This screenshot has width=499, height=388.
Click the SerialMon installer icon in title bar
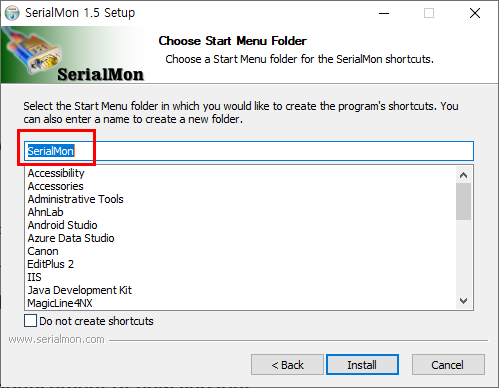pyautogui.click(x=12, y=13)
